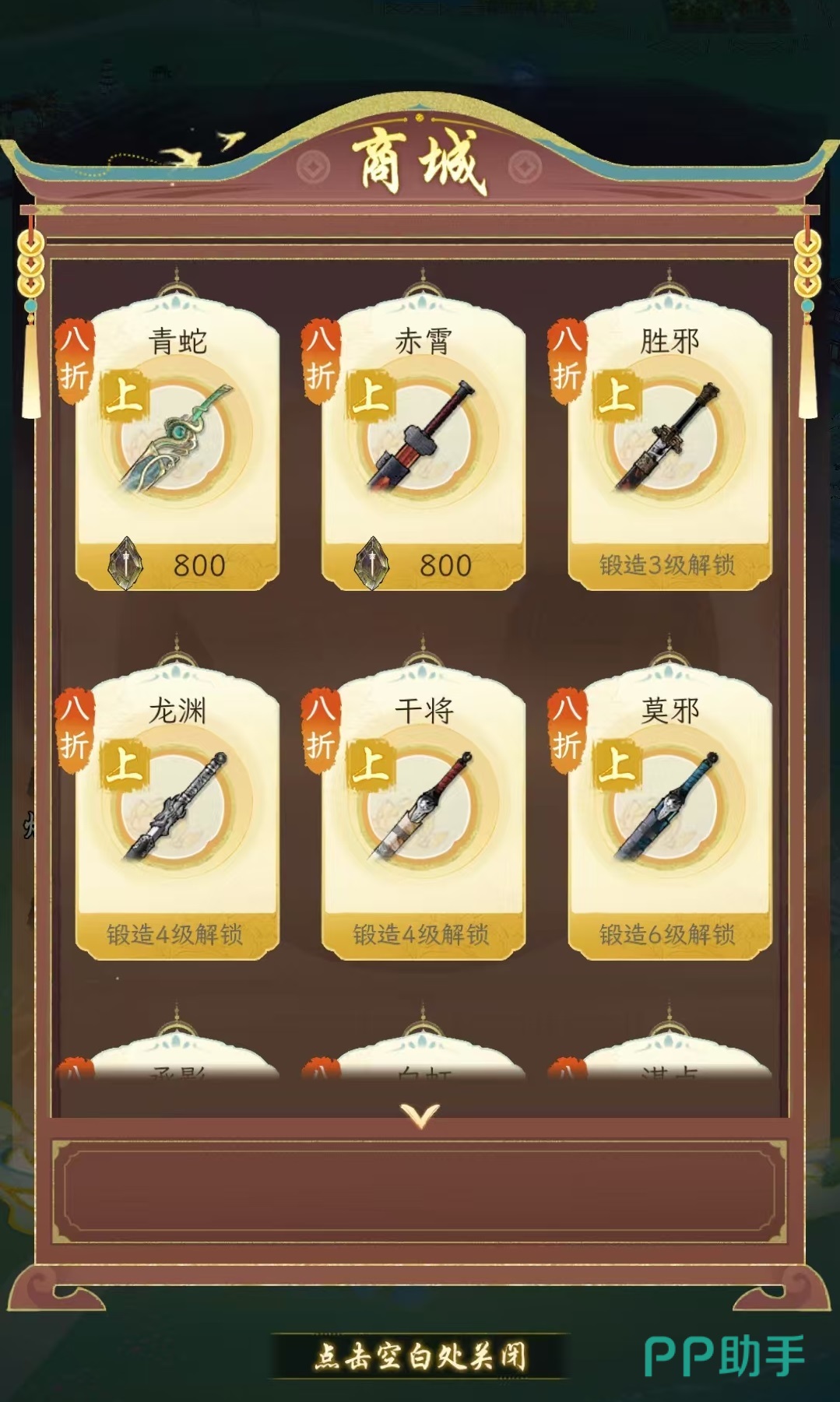Click the empty description box below the list
Screen dimensions: 840x1402
pos(420,1191)
